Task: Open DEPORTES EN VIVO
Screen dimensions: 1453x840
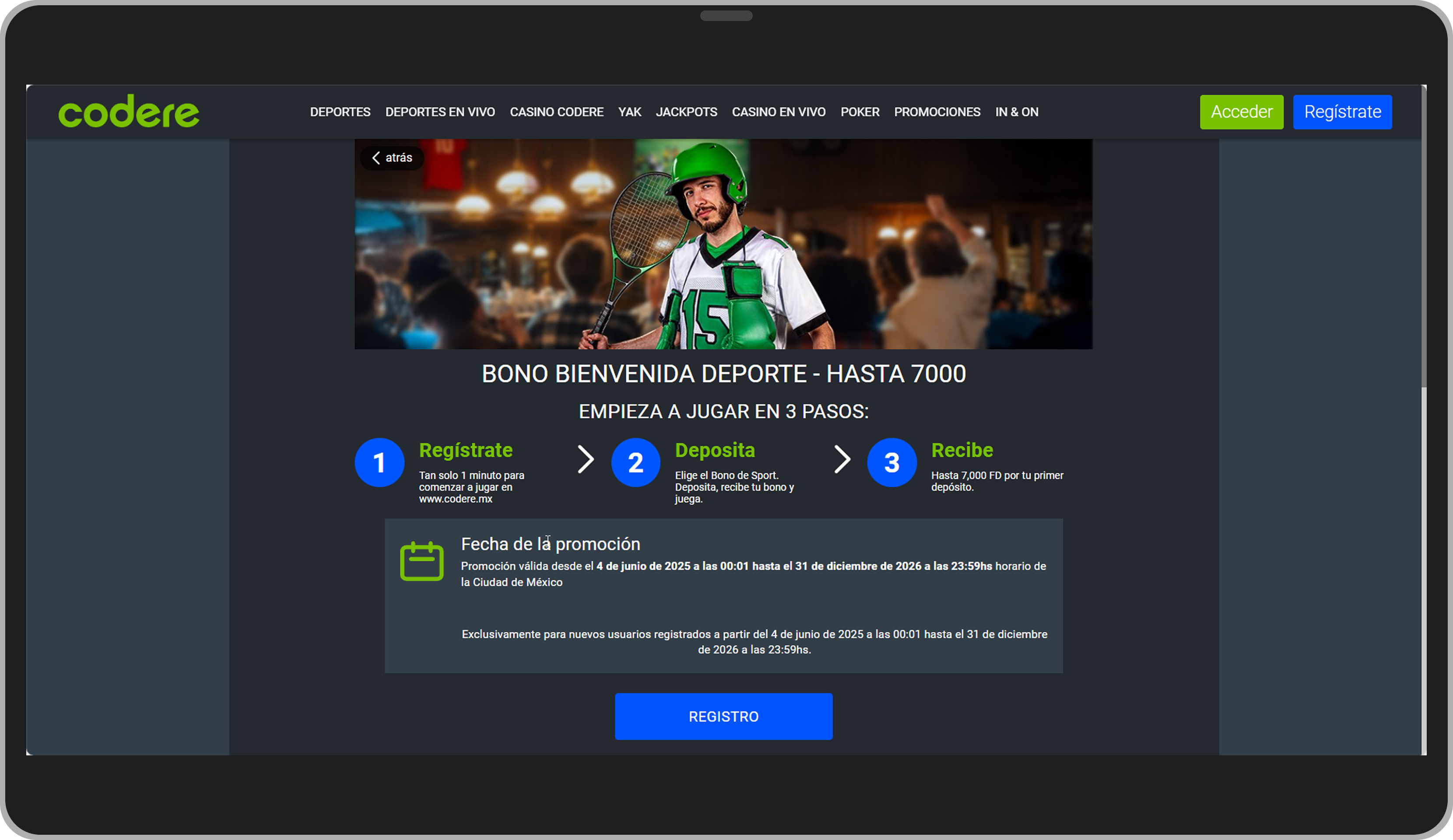Action: pos(440,112)
